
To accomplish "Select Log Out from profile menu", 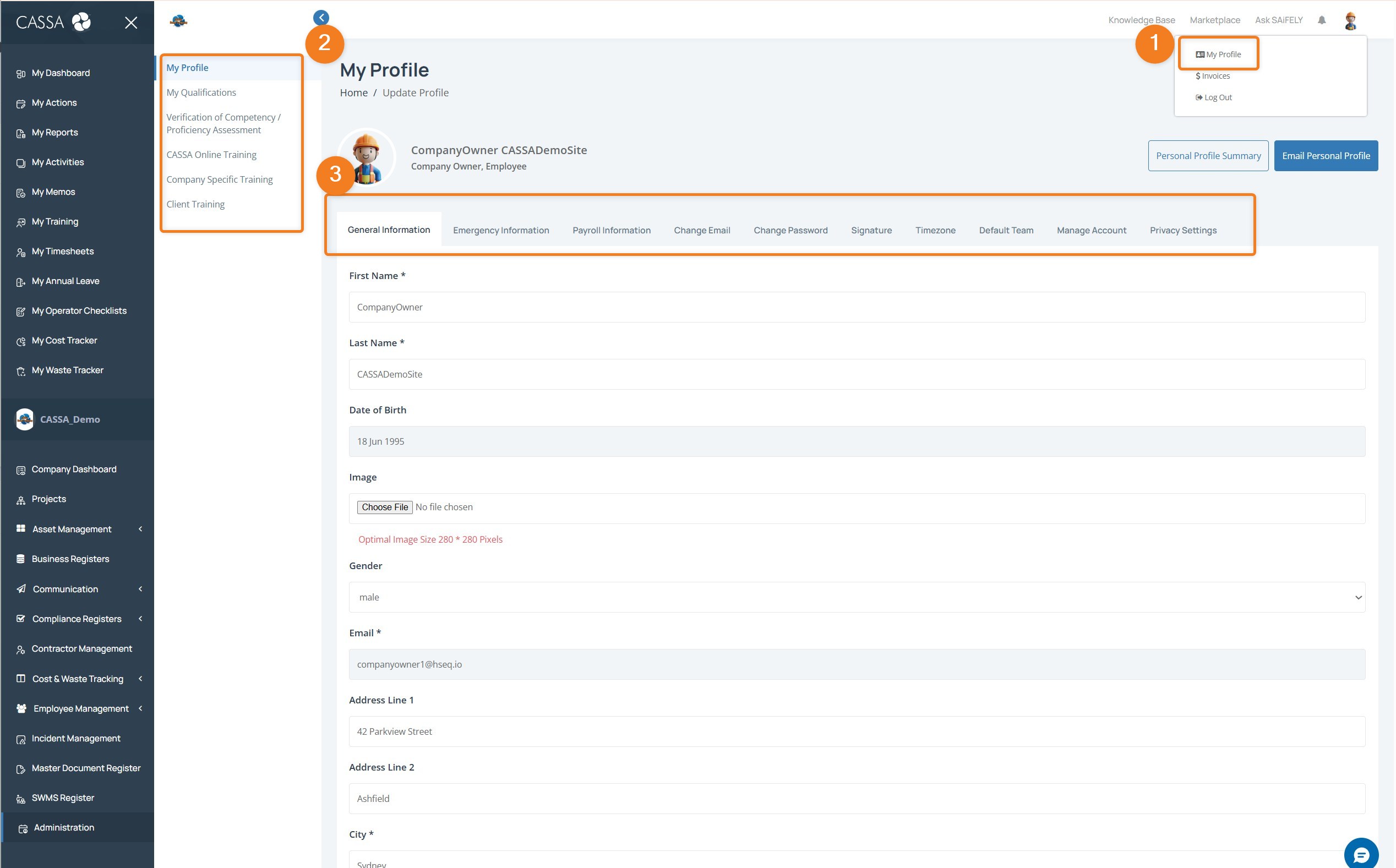I will [1213, 97].
